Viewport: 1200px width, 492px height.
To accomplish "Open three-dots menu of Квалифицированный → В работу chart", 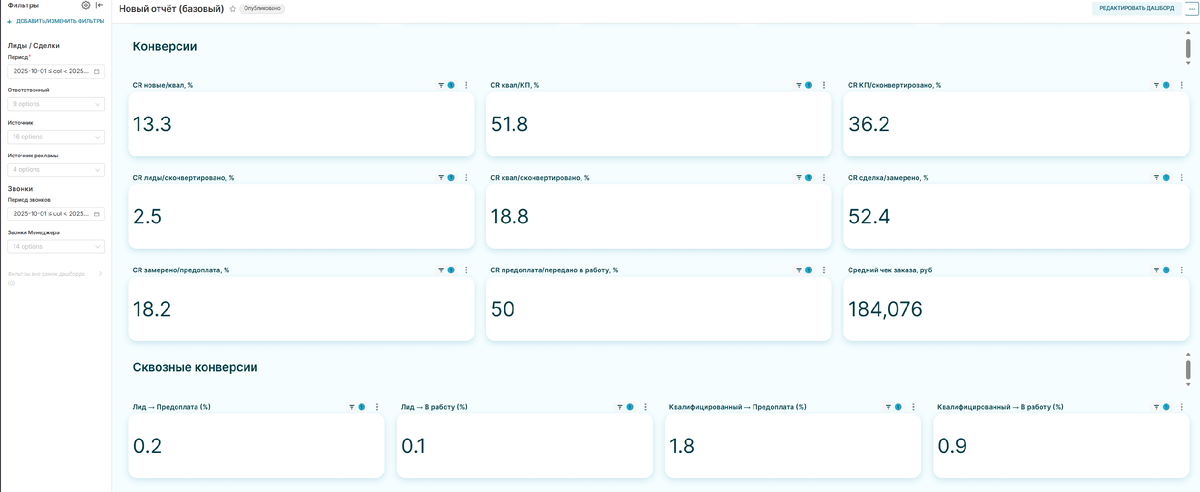I will click(1181, 407).
